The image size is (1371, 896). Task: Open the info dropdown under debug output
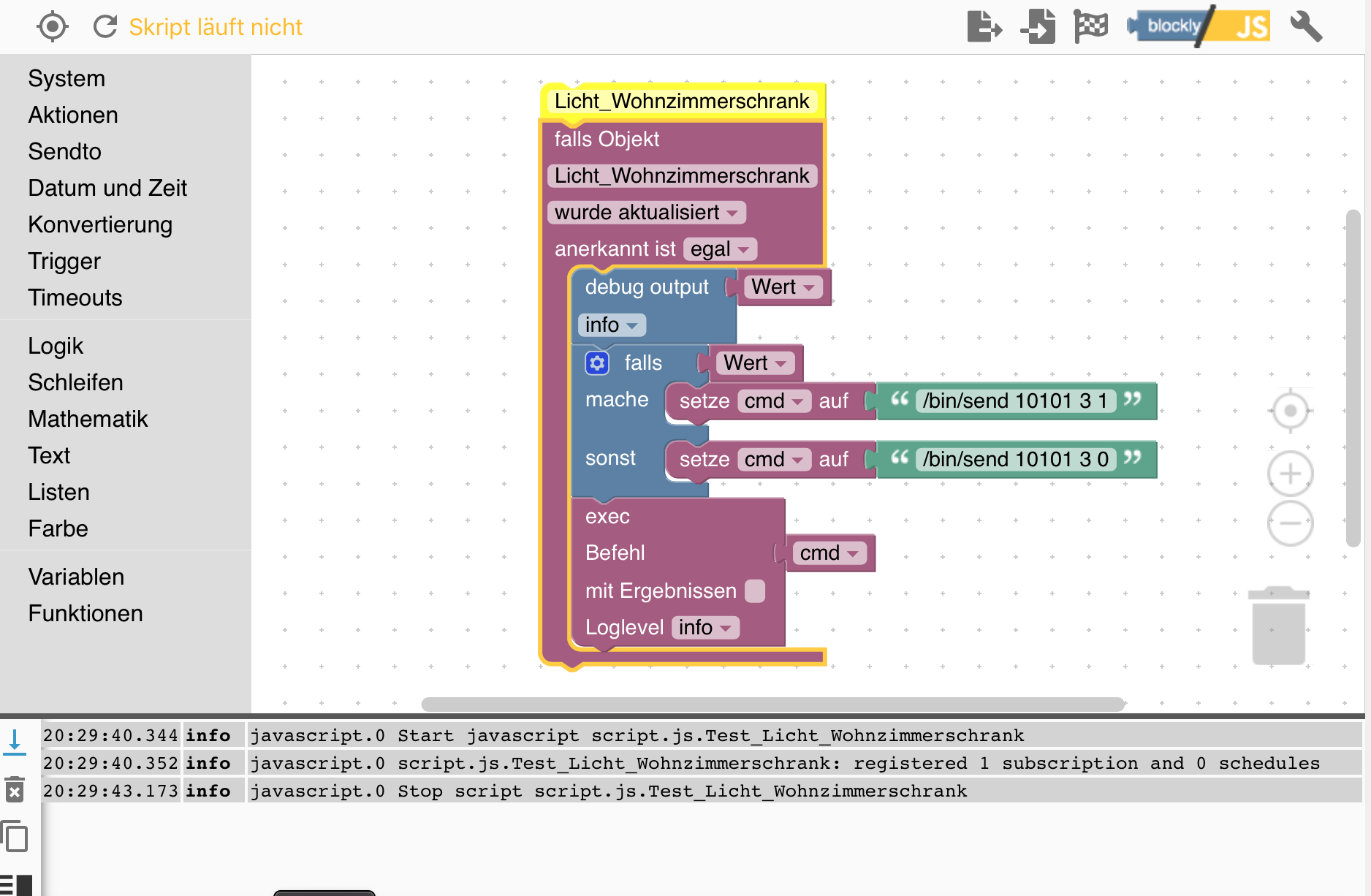[612, 325]
